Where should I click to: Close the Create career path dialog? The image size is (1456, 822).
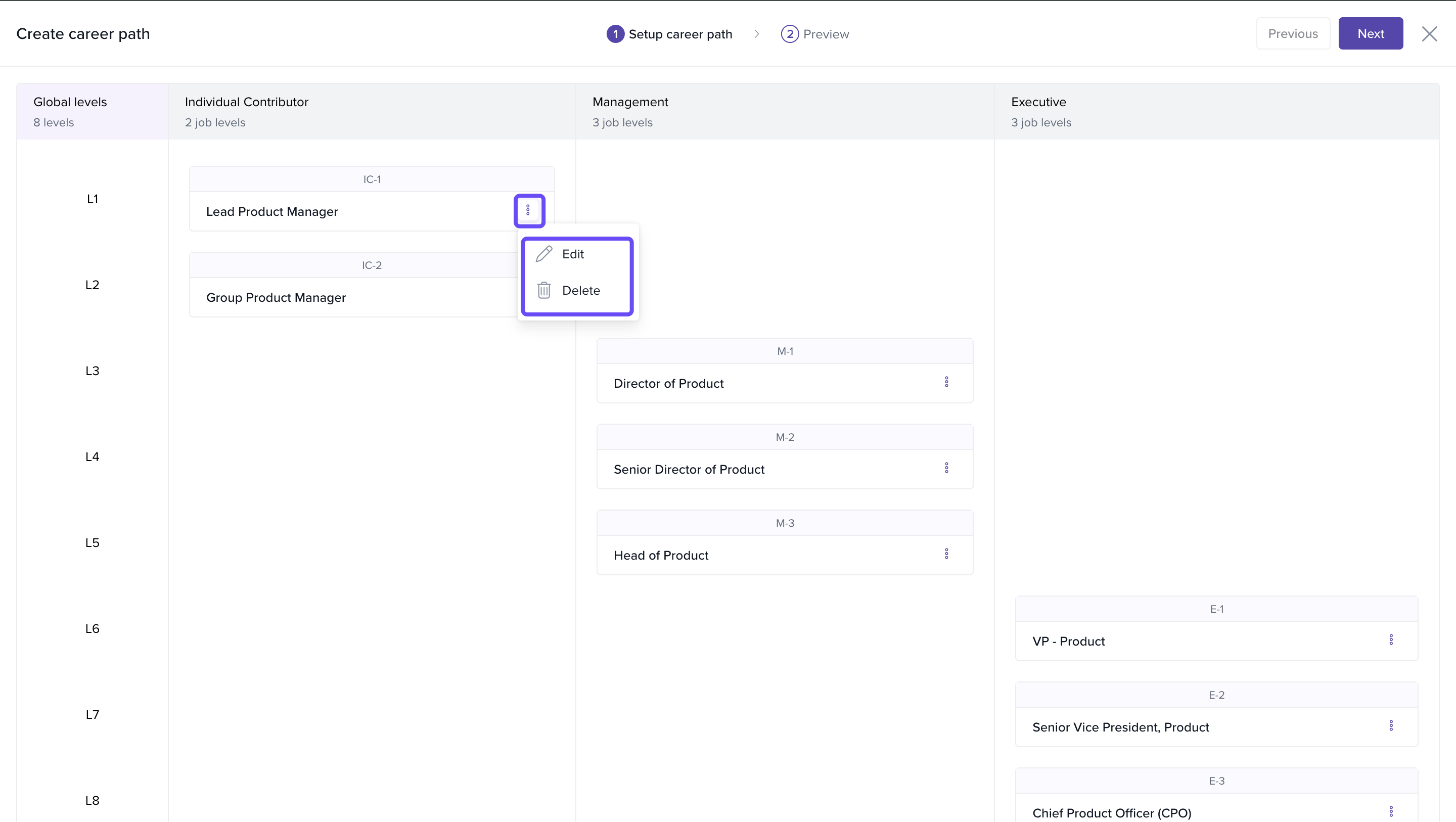pos(1429,34)
